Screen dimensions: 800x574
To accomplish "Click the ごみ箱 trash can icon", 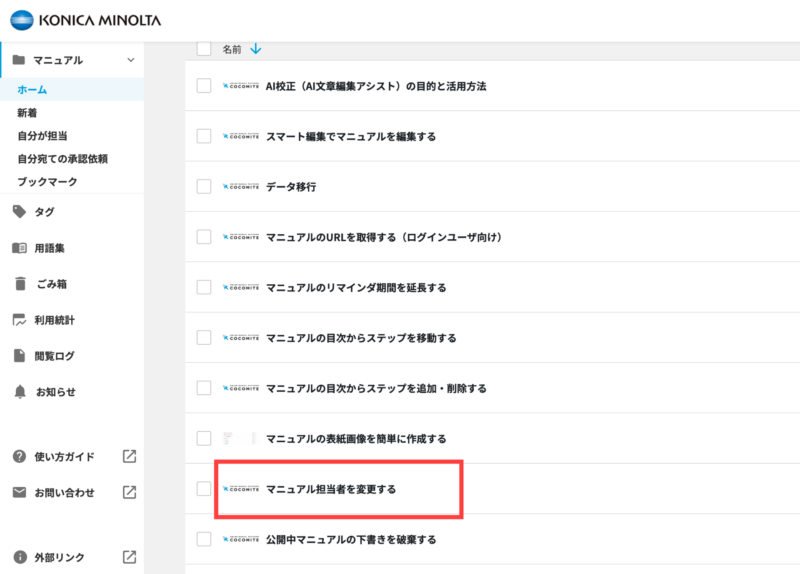I will [x=20, y=284].
